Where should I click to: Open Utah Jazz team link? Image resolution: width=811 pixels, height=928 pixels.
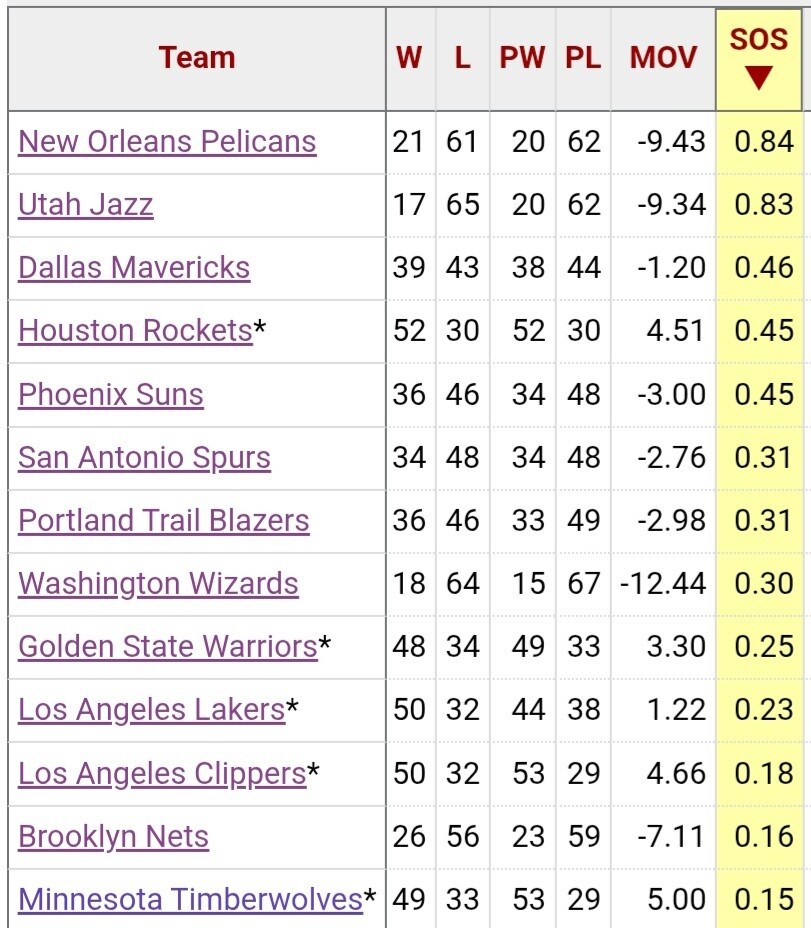click(86, 205)
